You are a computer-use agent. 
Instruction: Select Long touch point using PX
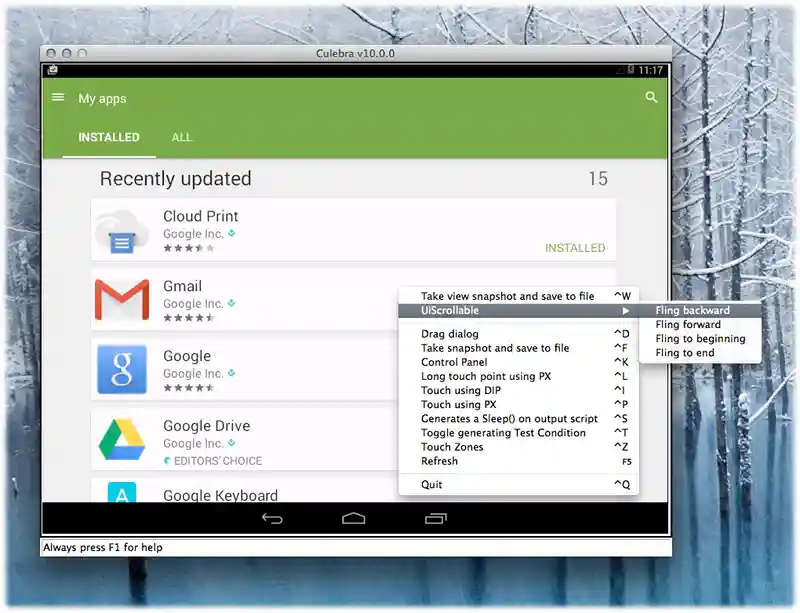pos(518,376)
